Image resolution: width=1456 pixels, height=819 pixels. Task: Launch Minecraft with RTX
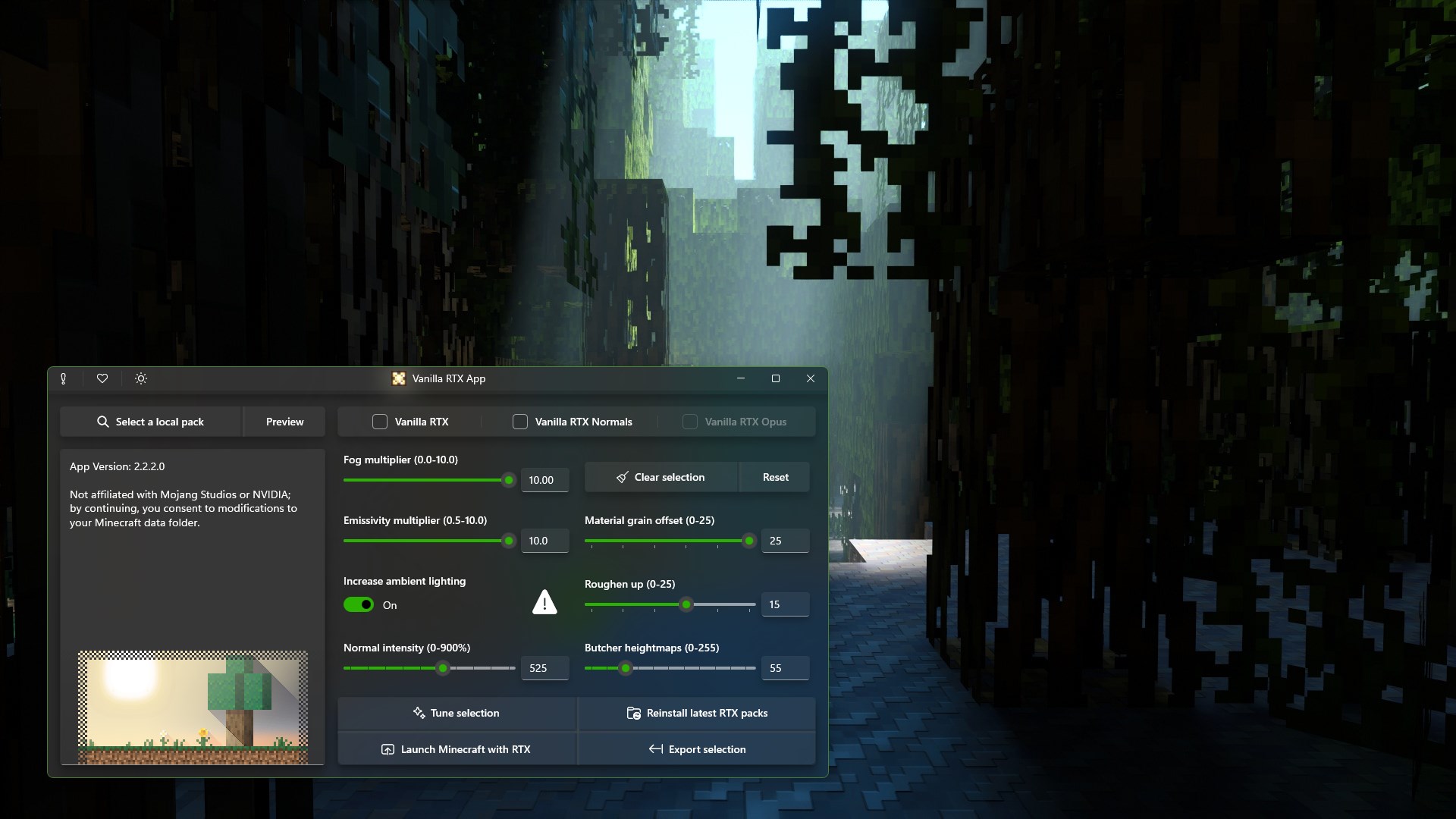457,749
